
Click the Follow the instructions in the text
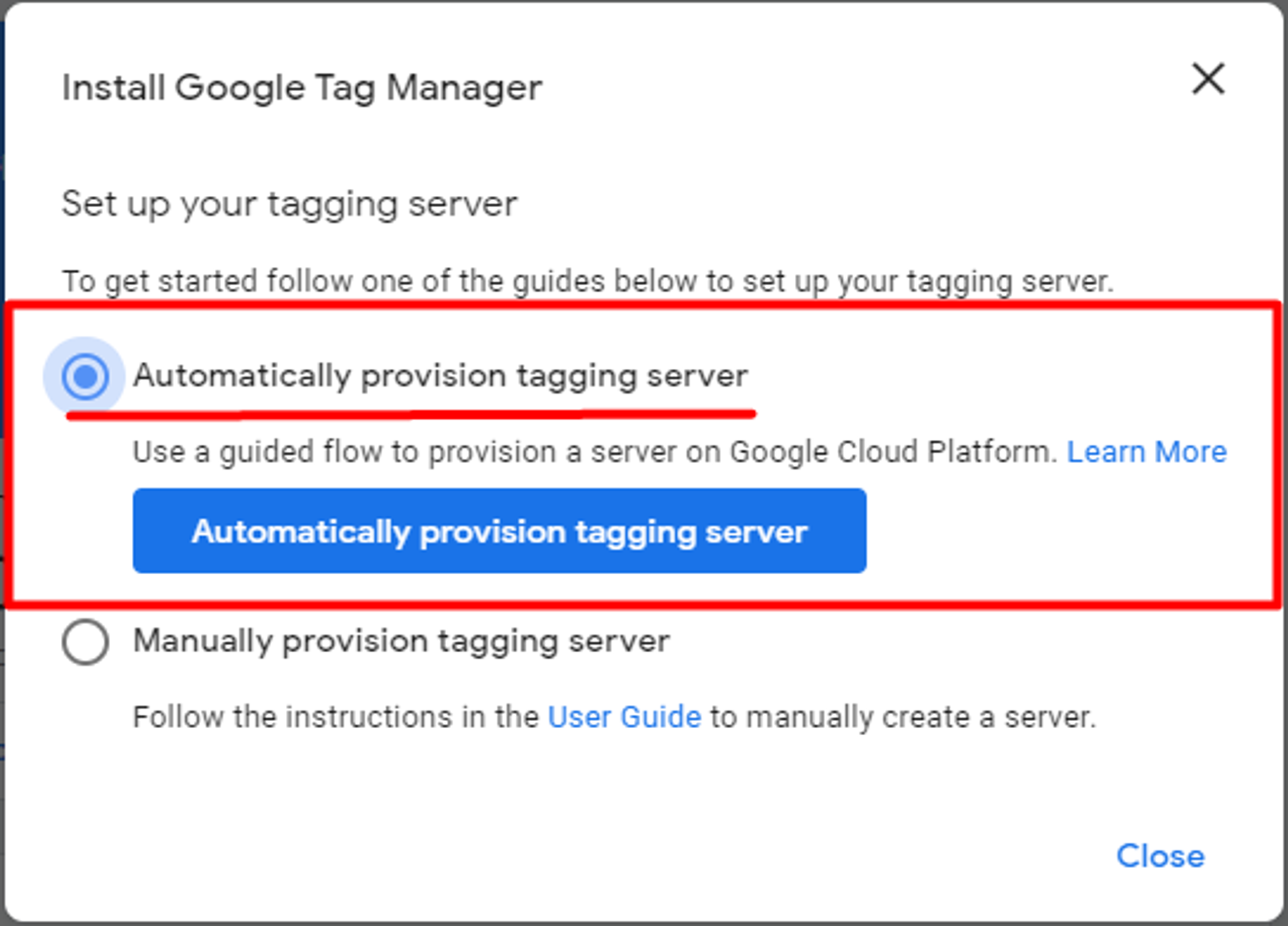[336, 717]
